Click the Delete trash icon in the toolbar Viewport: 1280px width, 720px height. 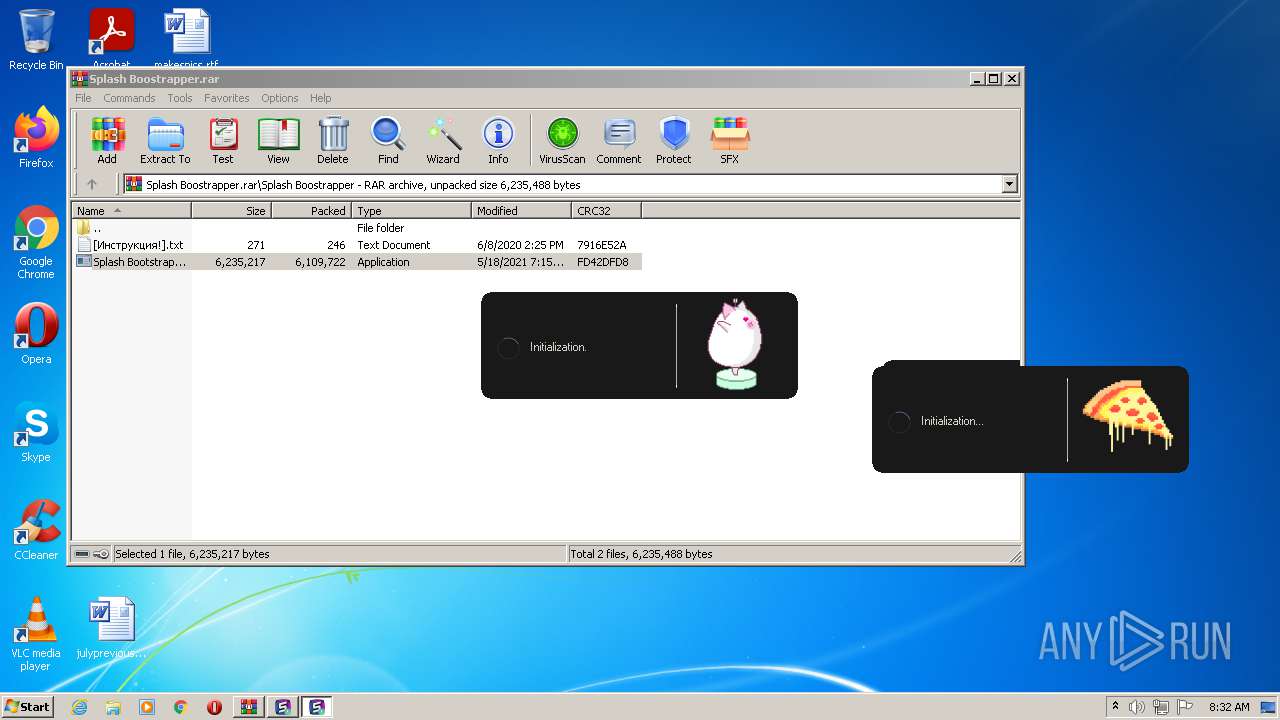tap(333, 141)
